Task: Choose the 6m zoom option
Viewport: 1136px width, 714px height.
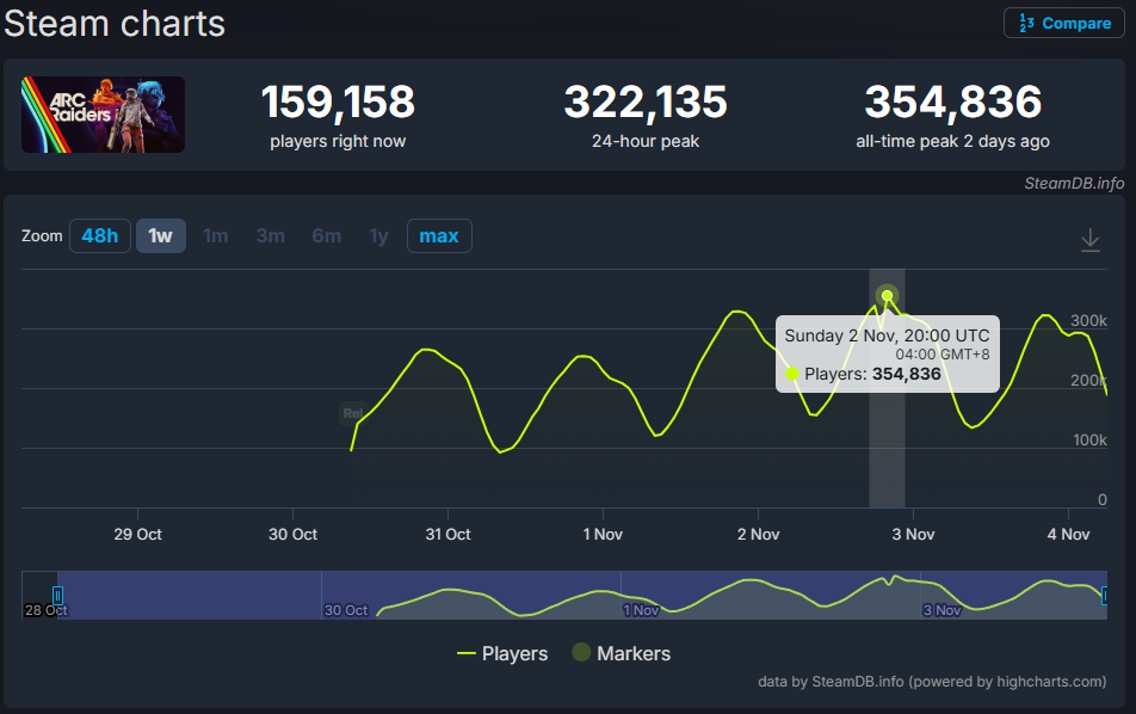Action: 326,236
